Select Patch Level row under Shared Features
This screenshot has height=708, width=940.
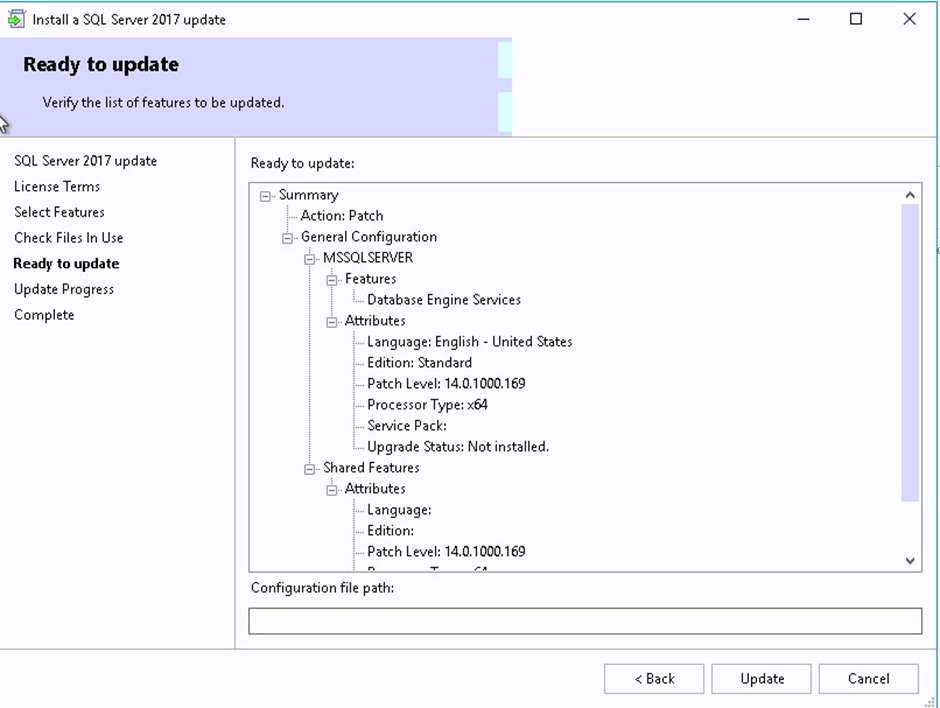[x=446, y=552]
